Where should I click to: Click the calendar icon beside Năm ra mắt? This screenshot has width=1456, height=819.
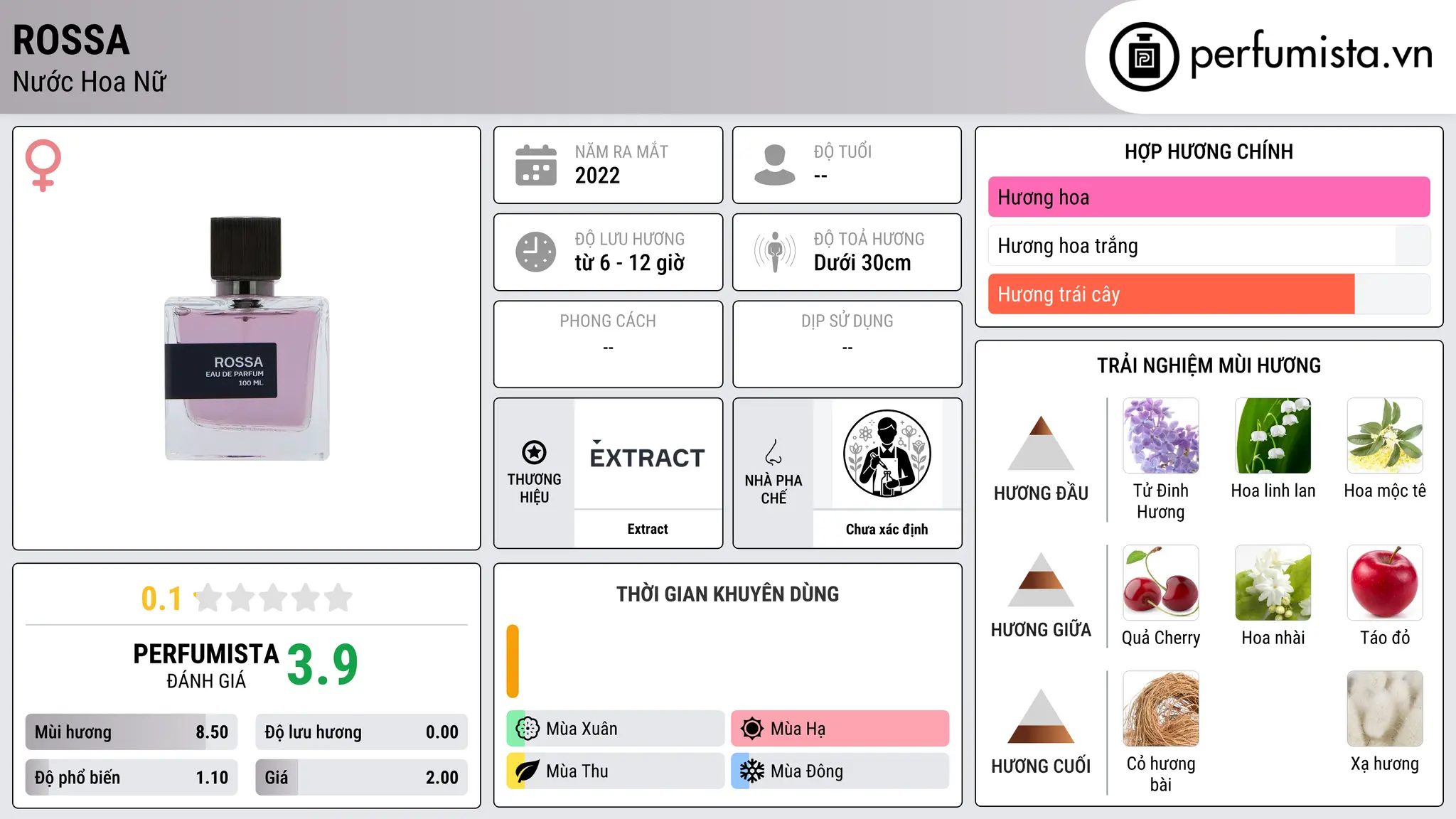pos(536,165)
